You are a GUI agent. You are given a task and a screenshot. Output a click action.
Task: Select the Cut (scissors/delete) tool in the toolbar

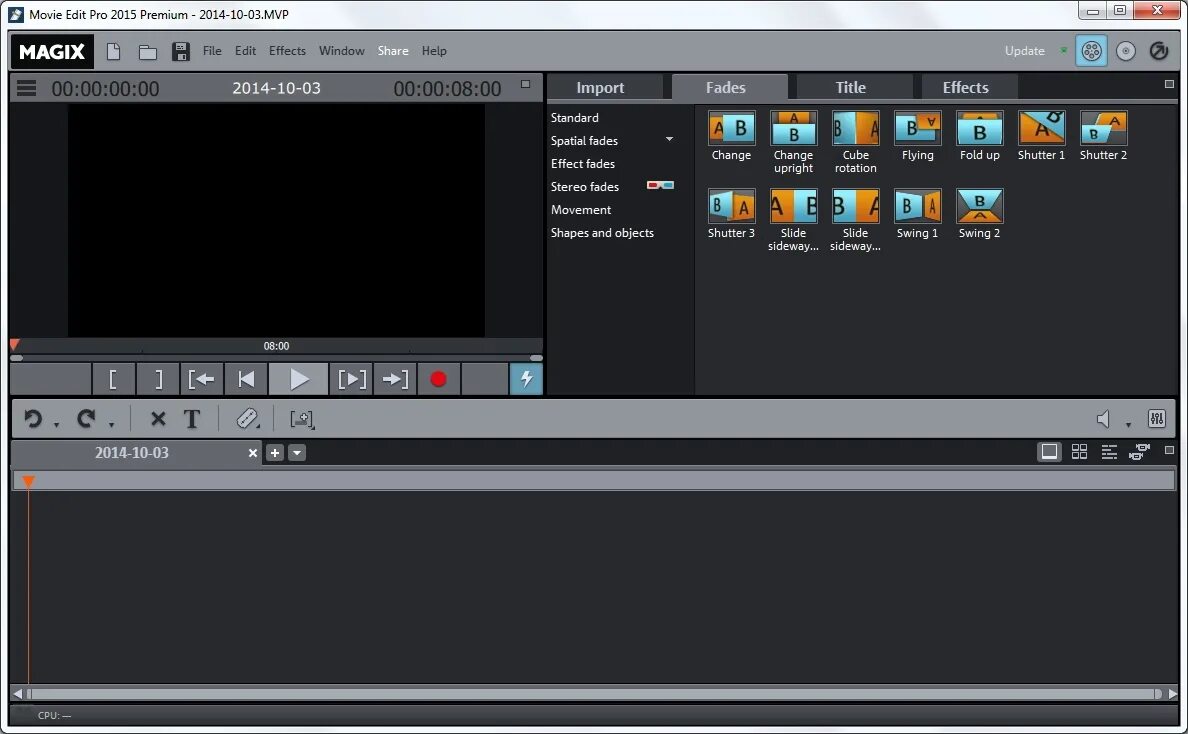[157, 419]
